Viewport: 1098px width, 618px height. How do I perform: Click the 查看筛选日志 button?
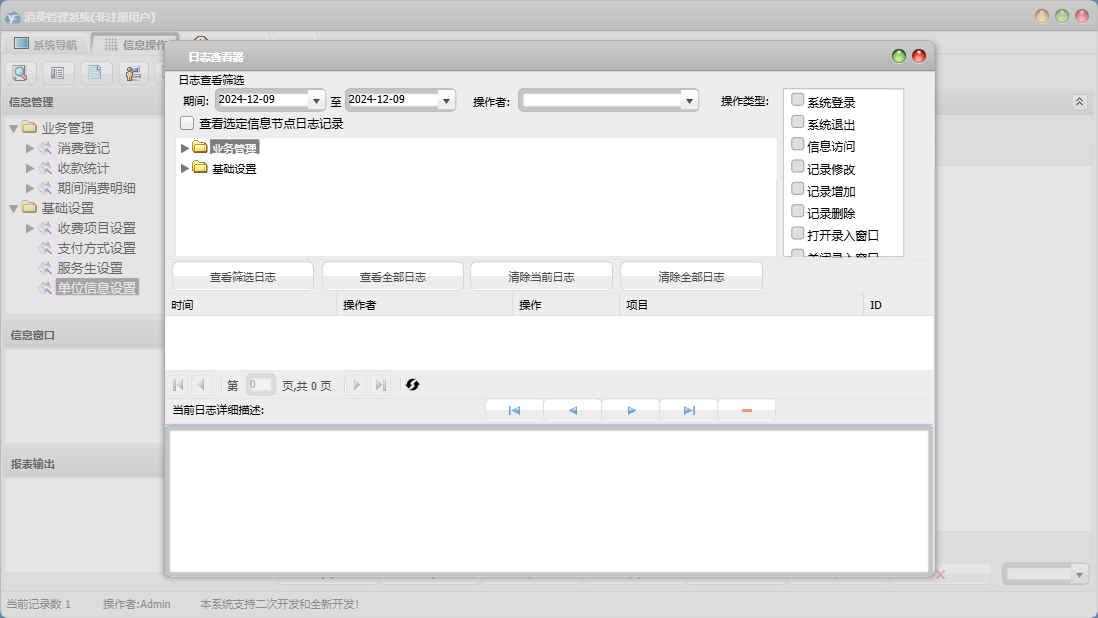[x=243, y=276]
